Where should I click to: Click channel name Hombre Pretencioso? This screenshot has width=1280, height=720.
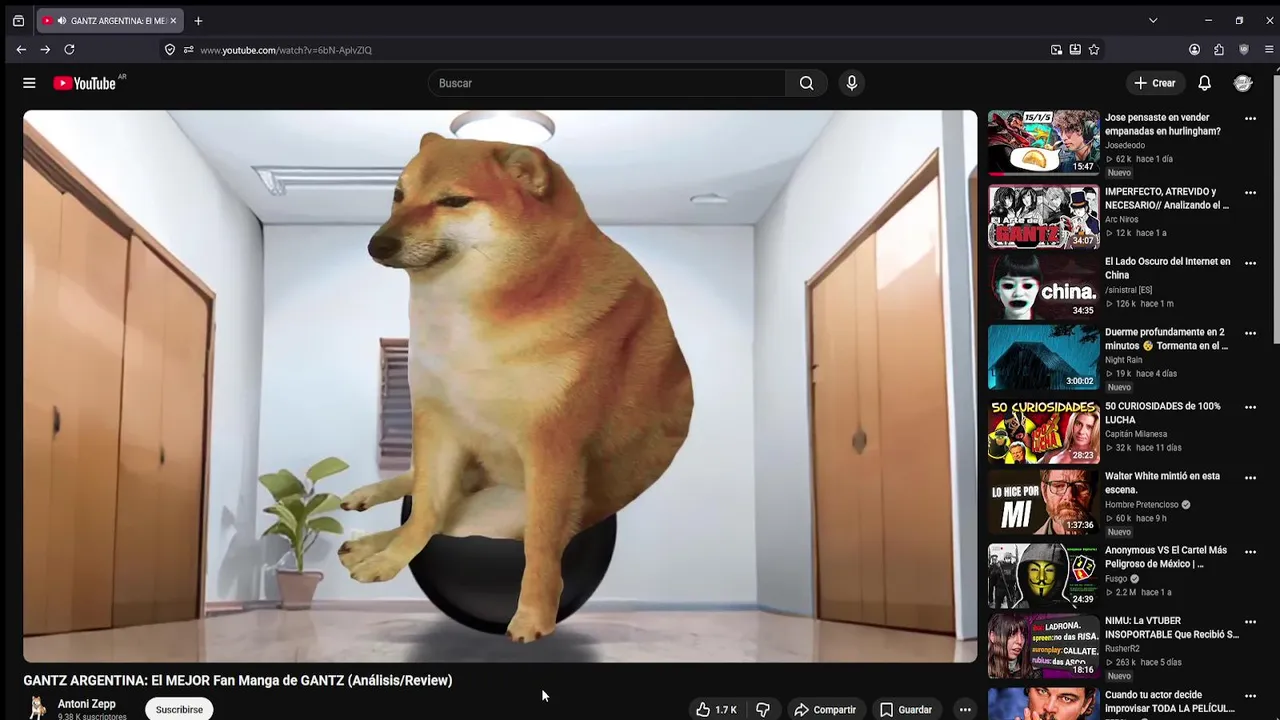pos(1142,505)
